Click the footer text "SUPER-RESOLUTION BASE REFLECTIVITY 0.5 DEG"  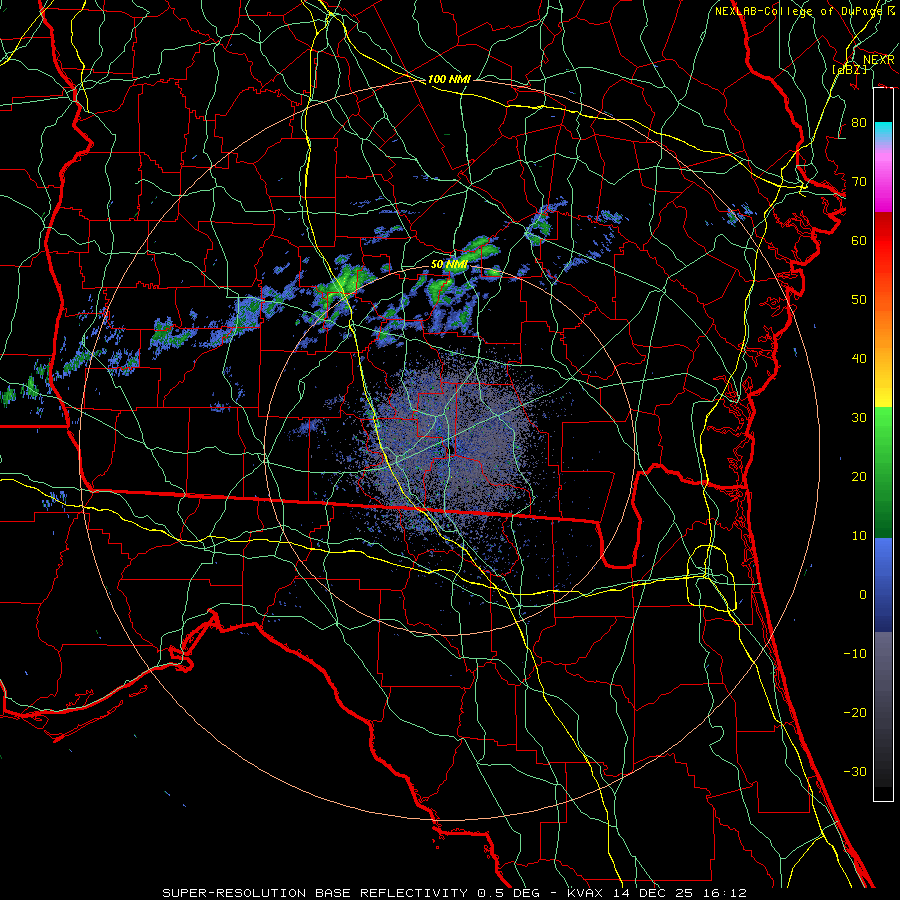pyautogui.click(x=353, y=893)
